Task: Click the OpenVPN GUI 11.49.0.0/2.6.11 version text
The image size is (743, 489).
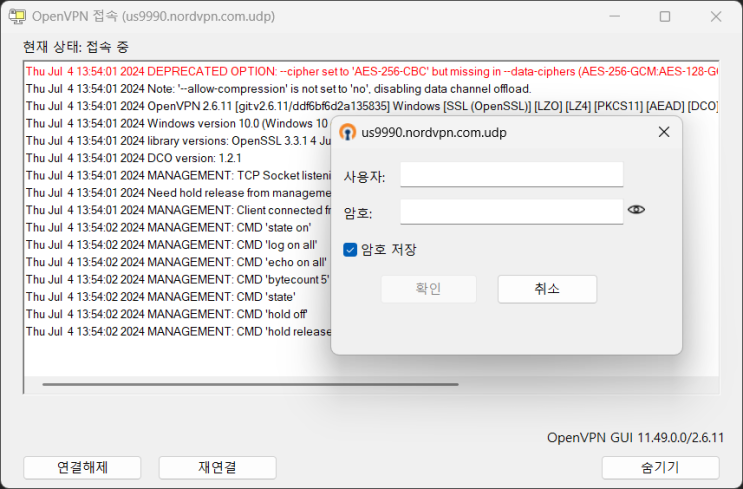Action: tap(635, 437)
